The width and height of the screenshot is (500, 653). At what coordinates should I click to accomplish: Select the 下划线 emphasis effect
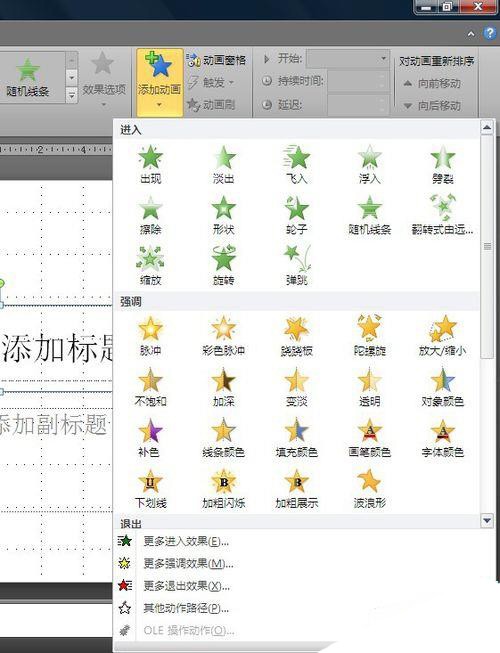coord(150,488)
